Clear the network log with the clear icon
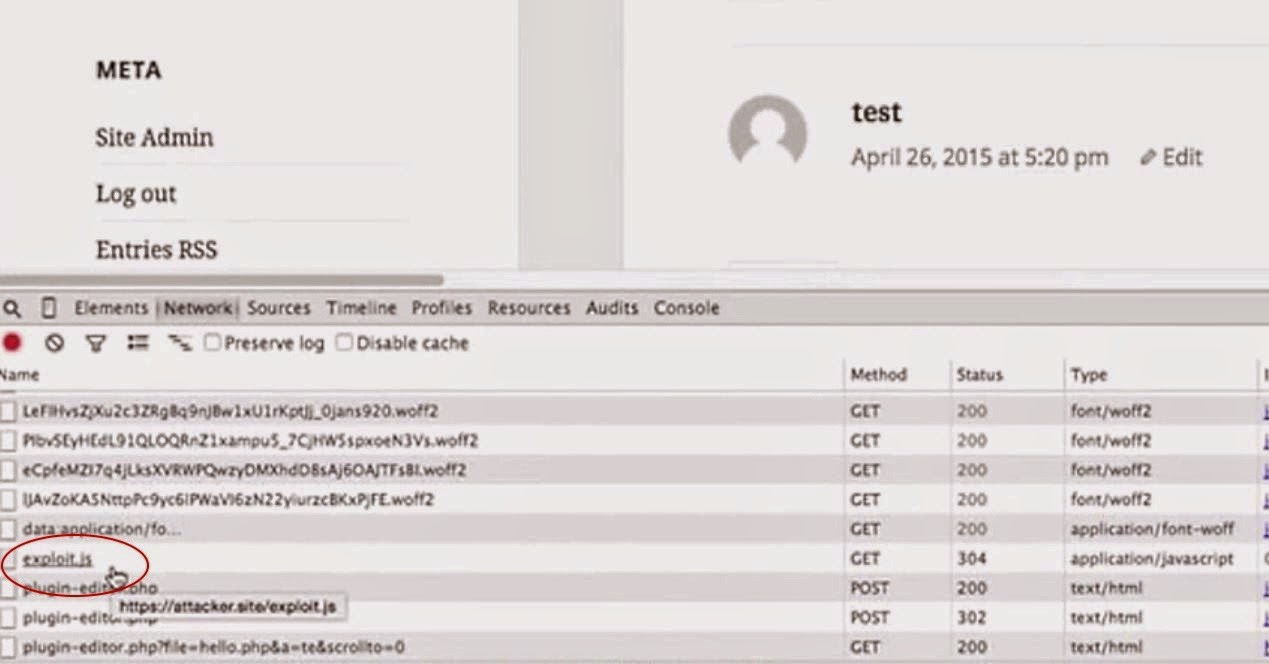Viewport: 1269px width, 664px height. coord(54,343)
